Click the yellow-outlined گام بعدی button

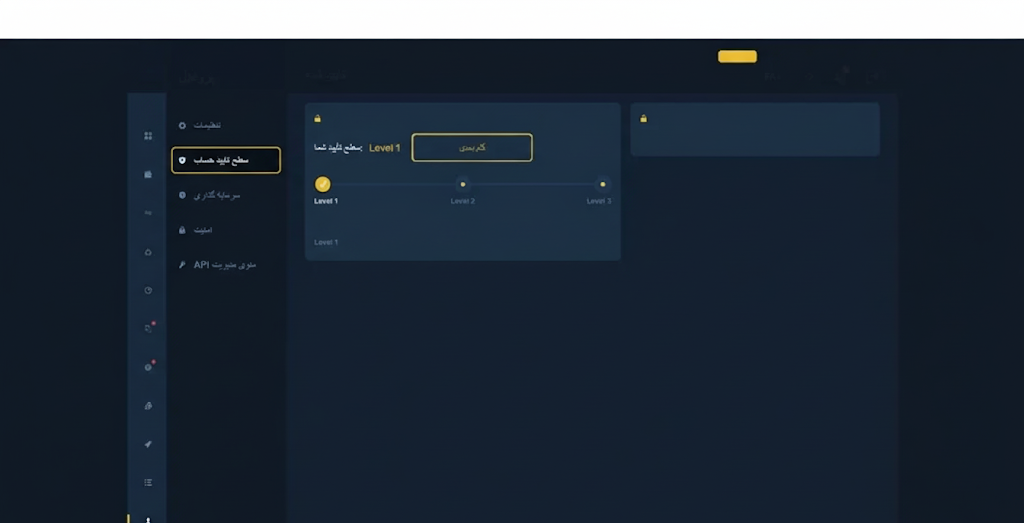[x=472, y=148]
